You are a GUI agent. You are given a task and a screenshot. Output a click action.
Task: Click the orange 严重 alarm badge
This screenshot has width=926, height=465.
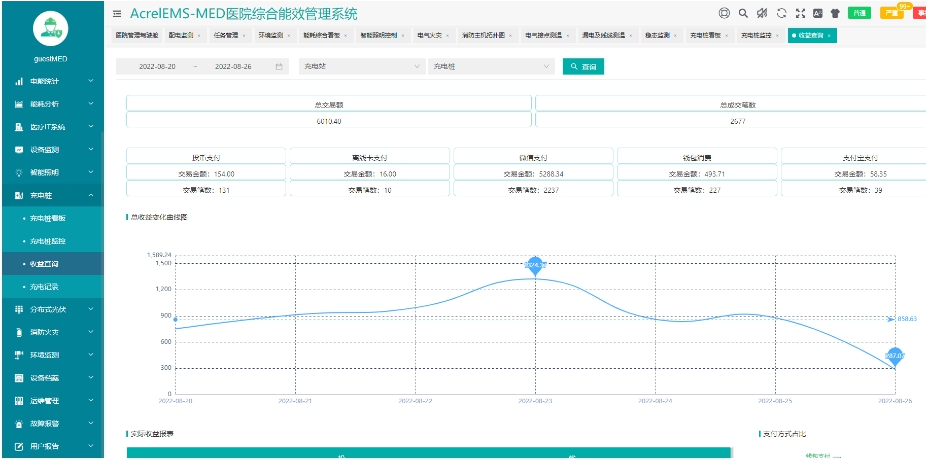click(891, 13)
